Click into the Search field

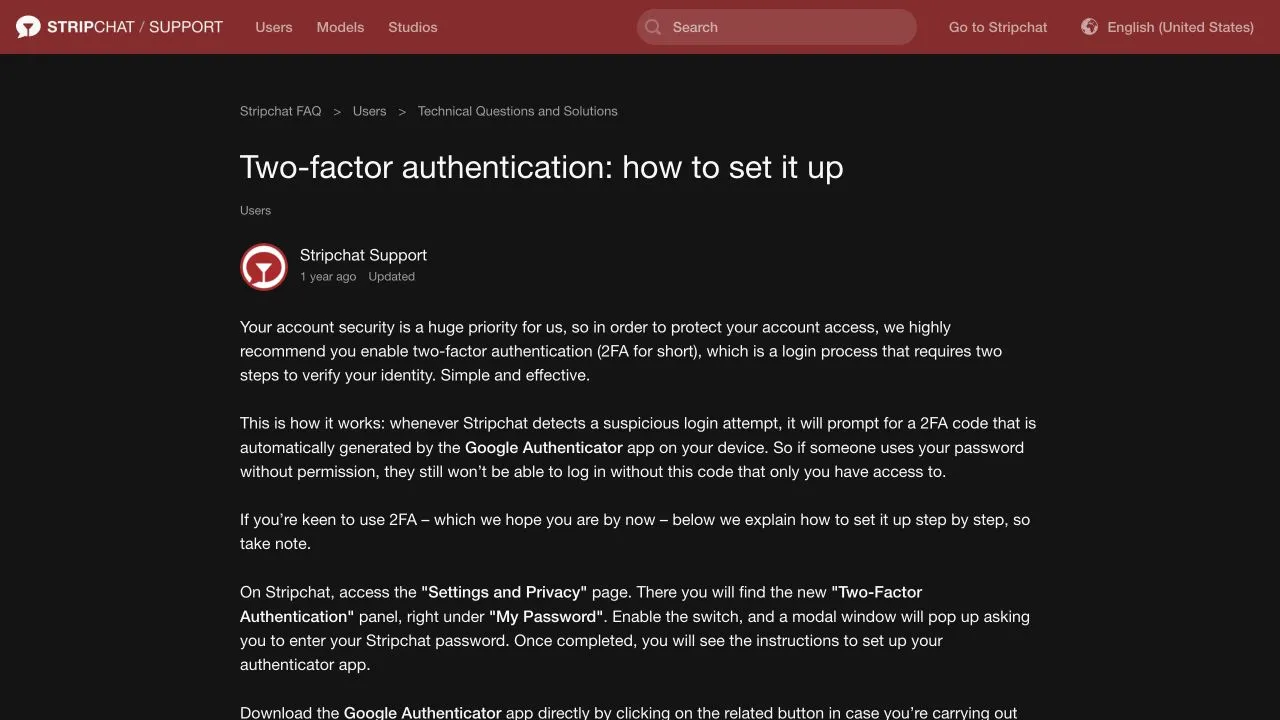tap(777, 27)
